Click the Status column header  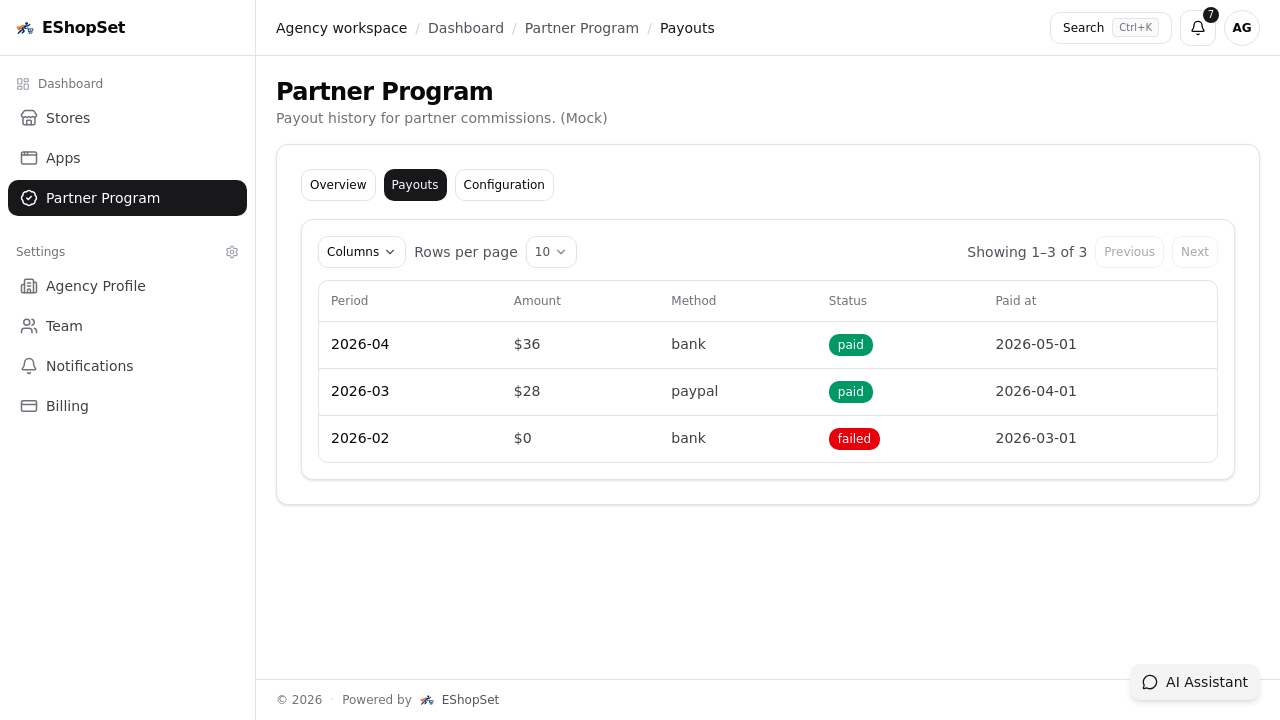coord(848,301)
